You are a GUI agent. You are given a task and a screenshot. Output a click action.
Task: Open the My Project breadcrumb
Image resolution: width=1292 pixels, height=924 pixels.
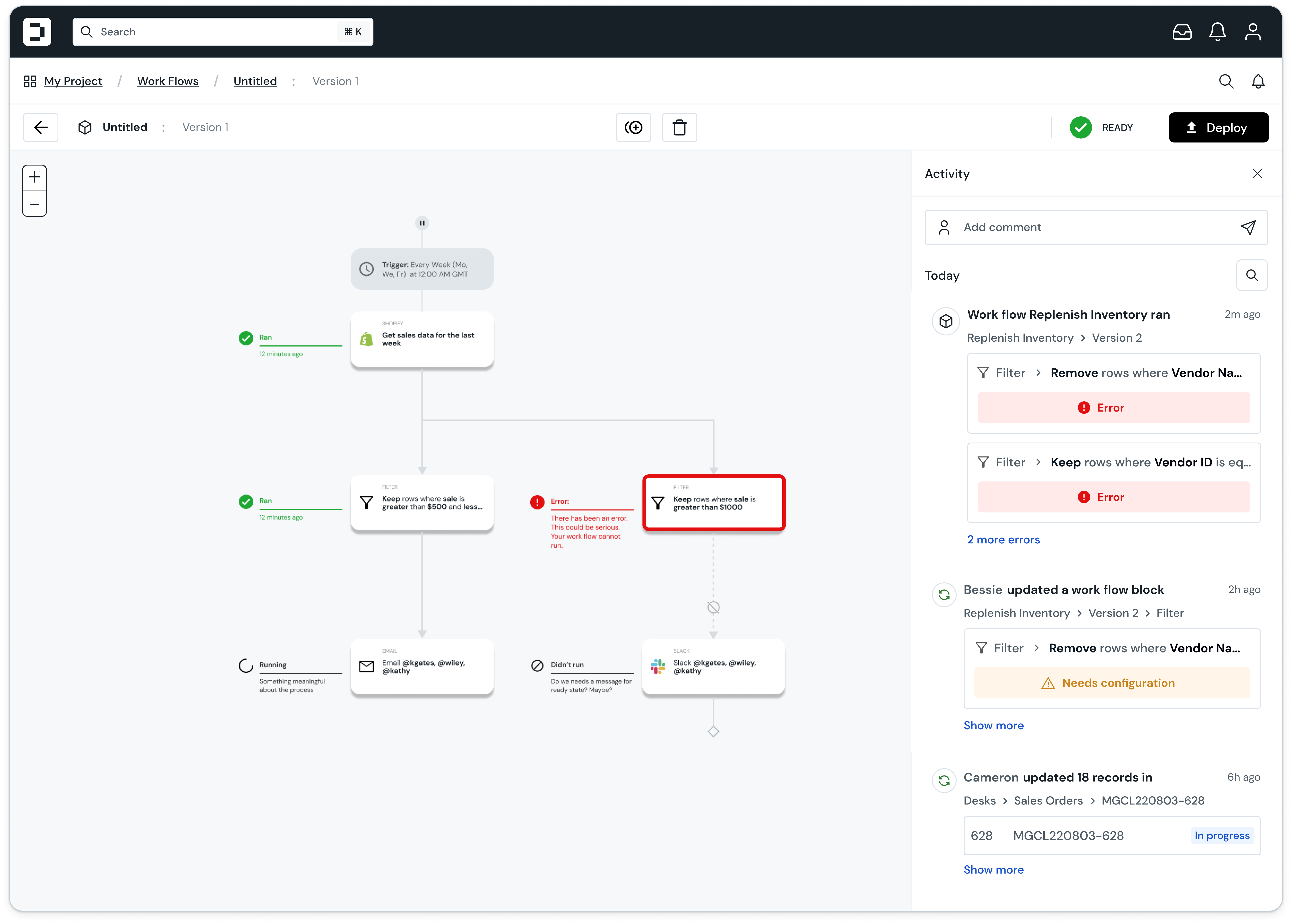[x=73, y=81]
